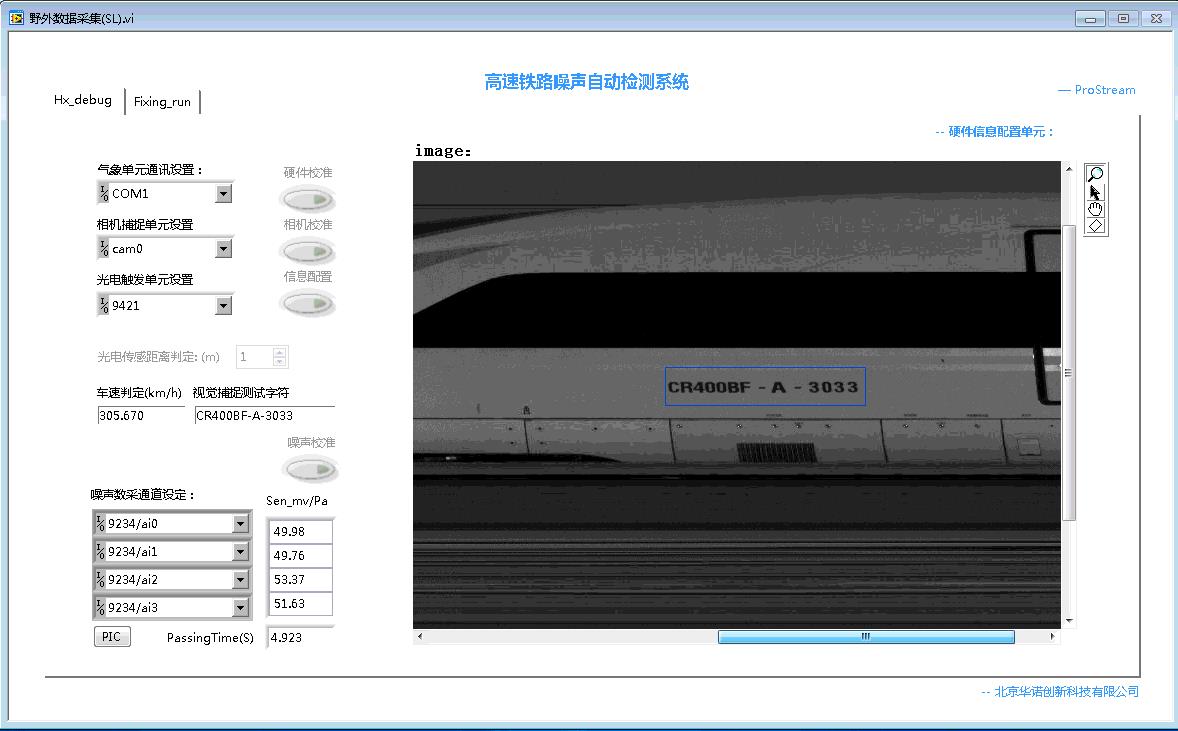The image size is (1178, 731).
Task: Click the 相机捕捉单元设置 label
Action: (145, 225)
